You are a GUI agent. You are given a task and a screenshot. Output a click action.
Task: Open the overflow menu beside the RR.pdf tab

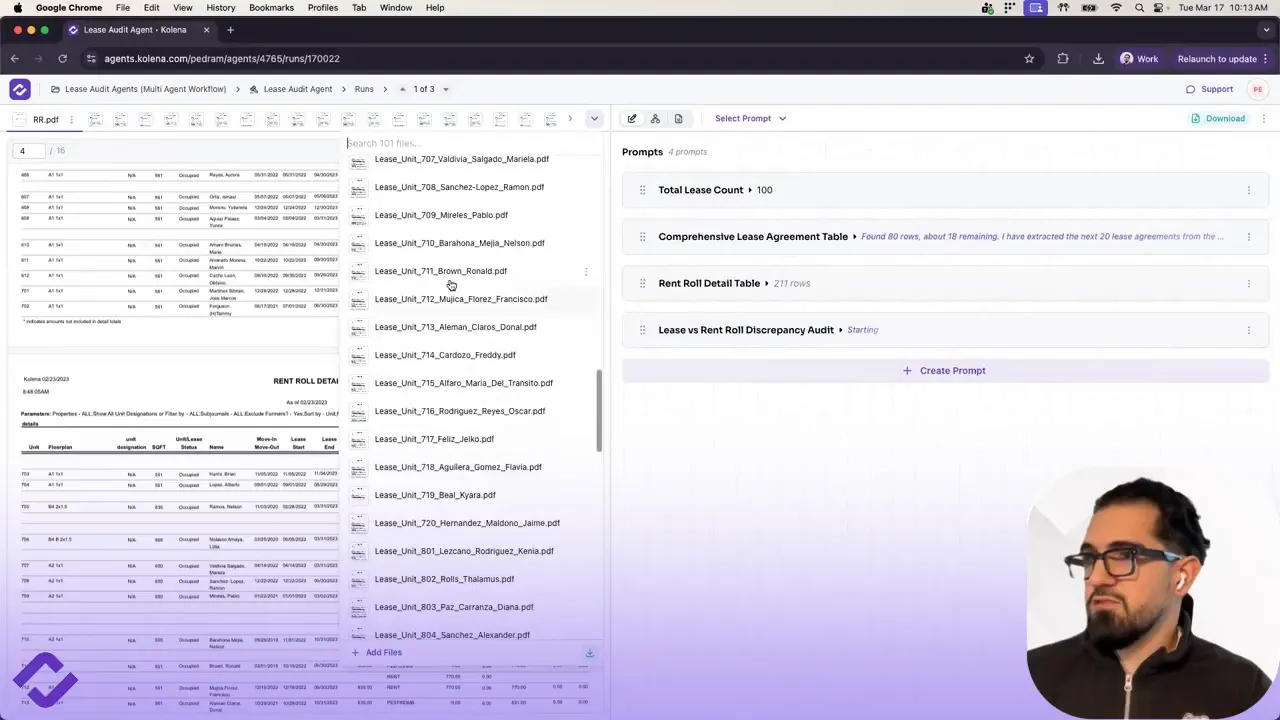(70, 119)
